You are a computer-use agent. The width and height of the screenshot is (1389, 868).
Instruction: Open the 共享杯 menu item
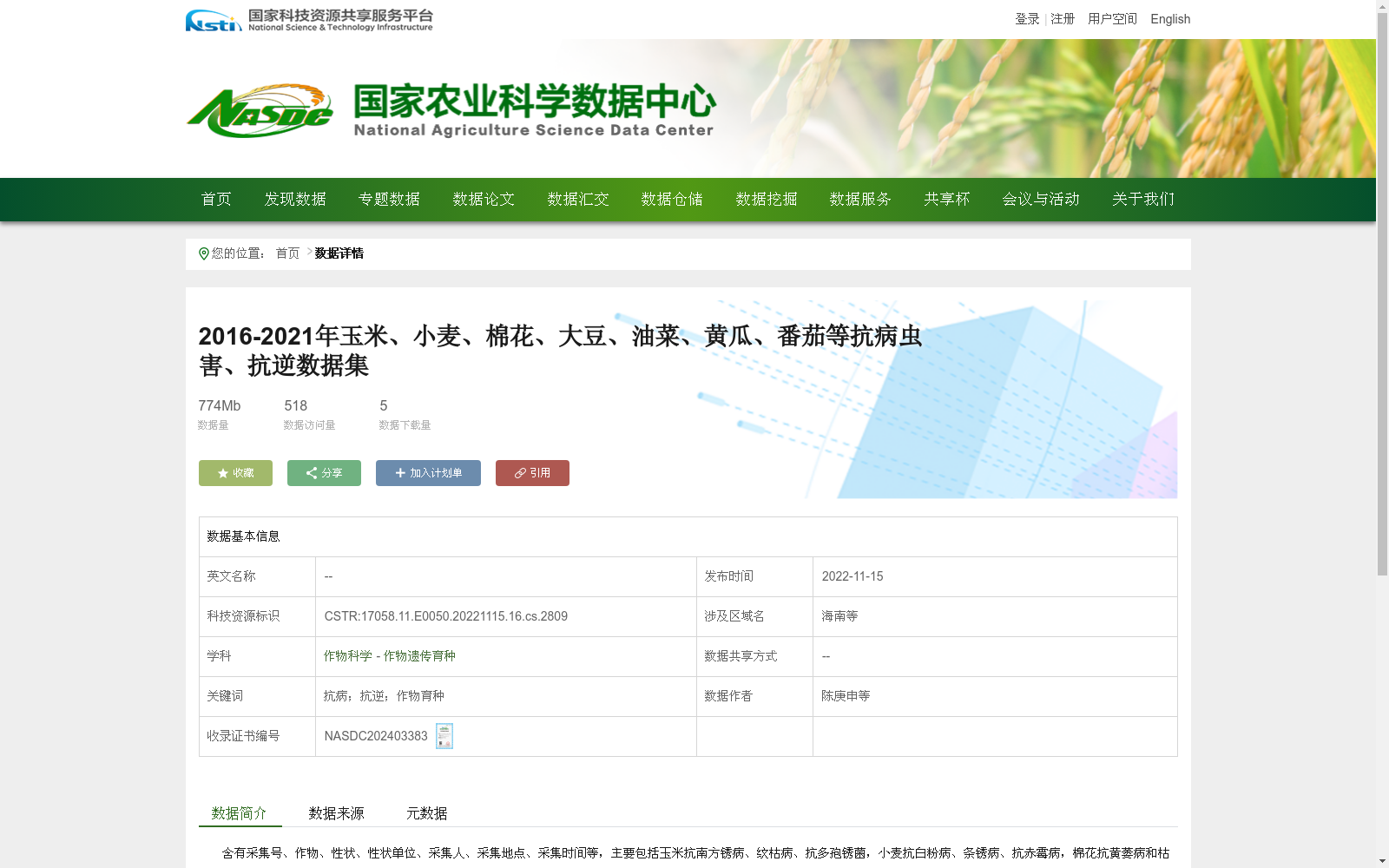tap(946, 200)
